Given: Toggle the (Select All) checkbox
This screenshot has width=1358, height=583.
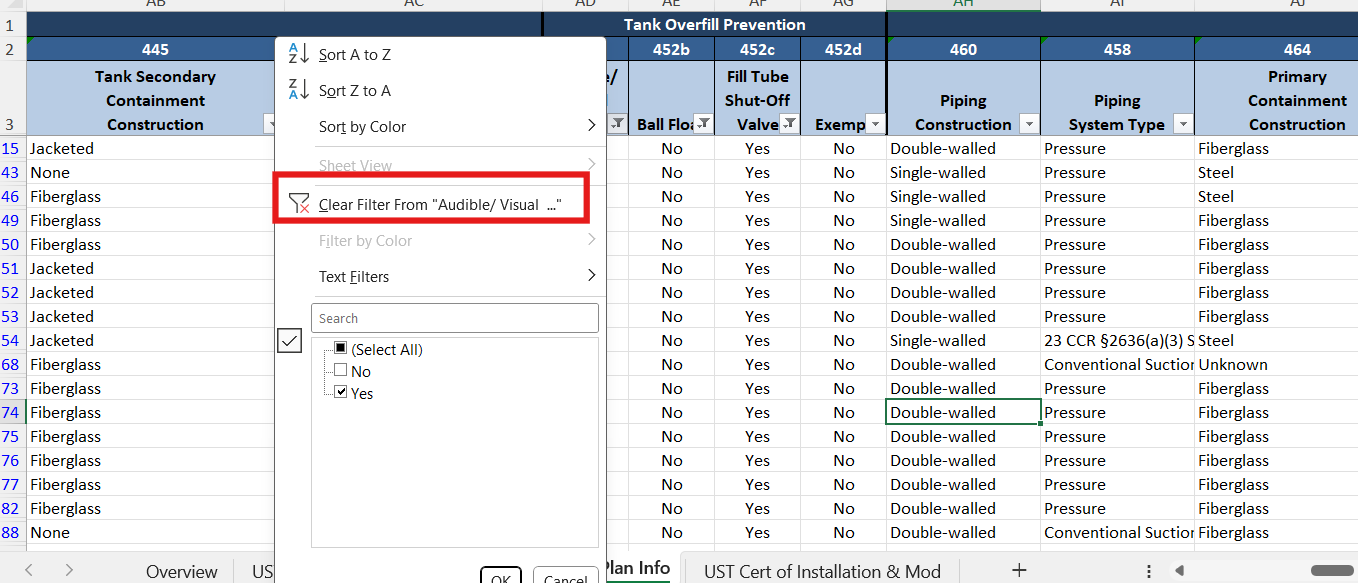Looking at the screenshot, I should click(x=340, y=349).
